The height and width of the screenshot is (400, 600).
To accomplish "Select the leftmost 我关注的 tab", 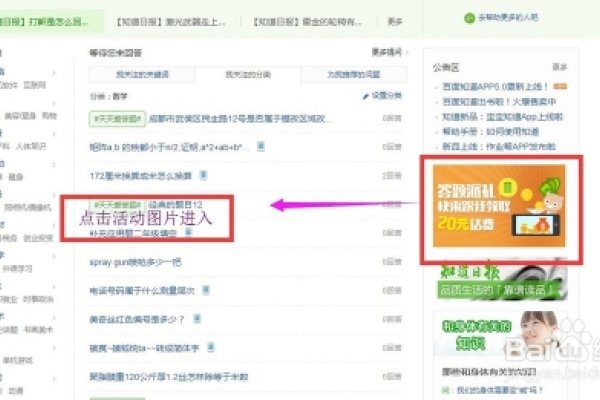I will [142, 75].
